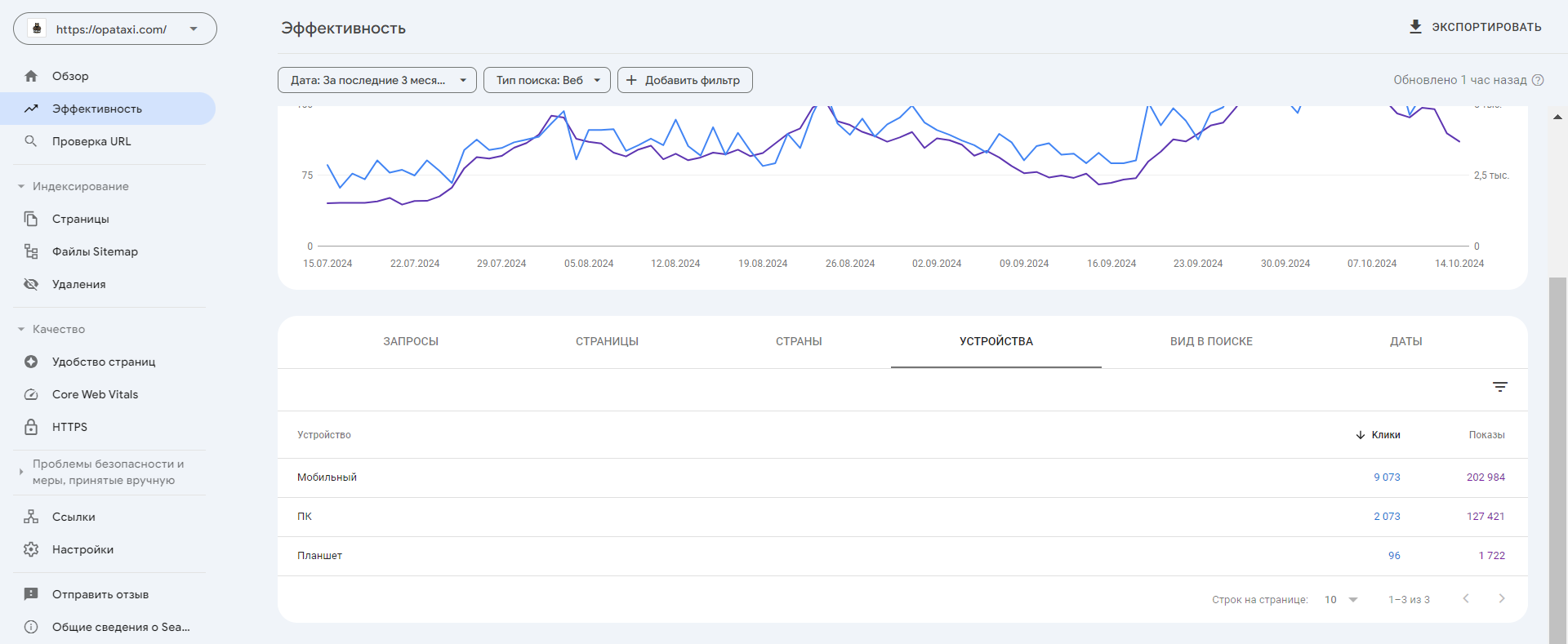Click the help icon near update time

click(1538, 80)
